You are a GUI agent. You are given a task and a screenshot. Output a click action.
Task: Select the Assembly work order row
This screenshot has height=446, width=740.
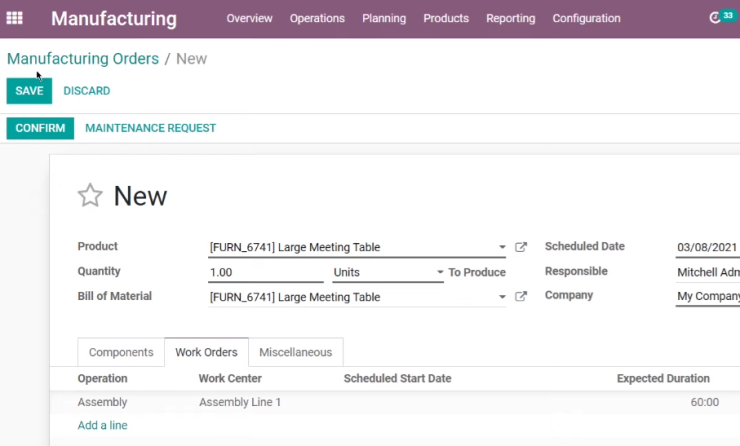pyautogui.click(x=395, y=402)
